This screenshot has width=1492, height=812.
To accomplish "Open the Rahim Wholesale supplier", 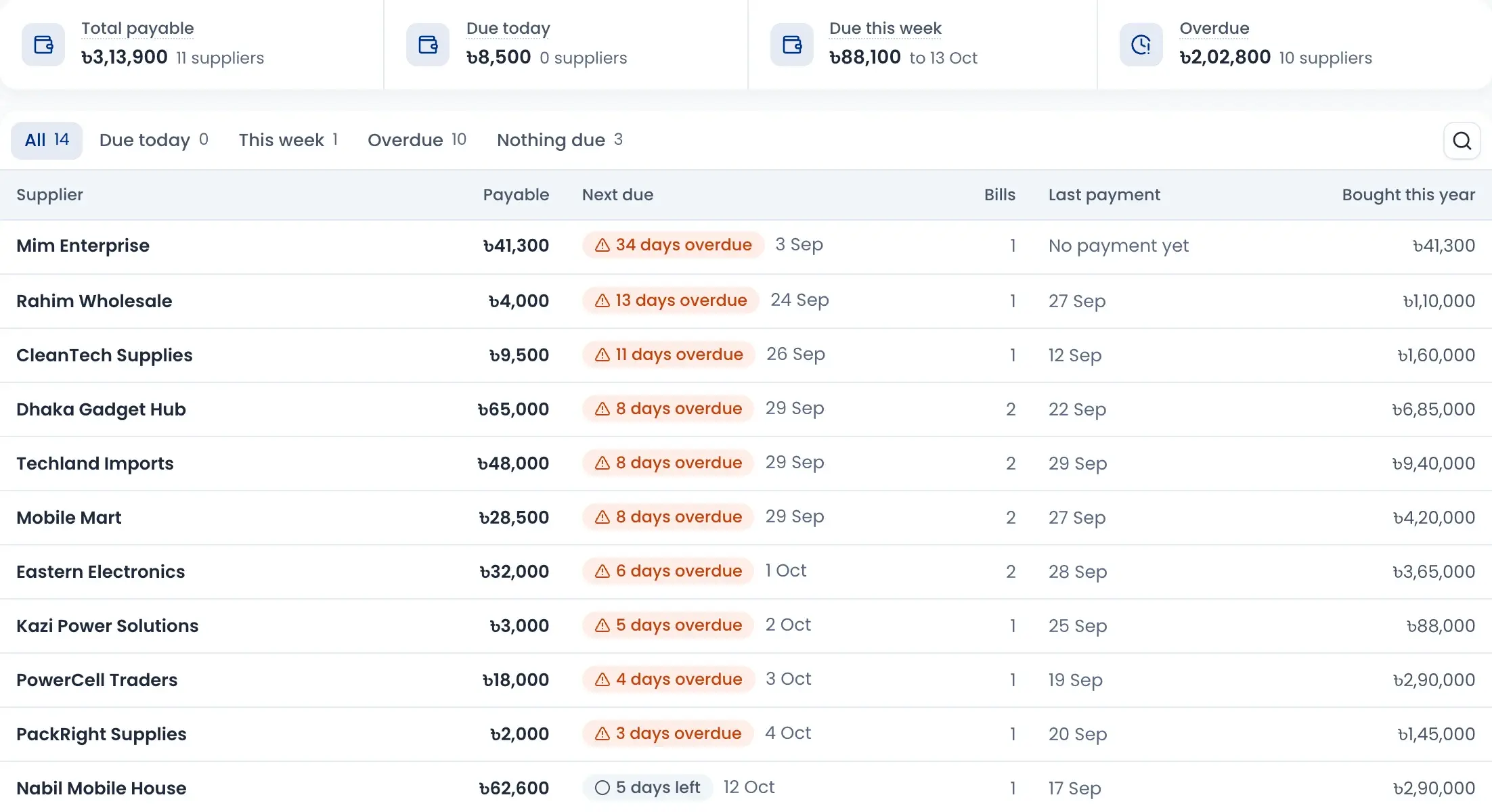I will click(x=94, y=301).
